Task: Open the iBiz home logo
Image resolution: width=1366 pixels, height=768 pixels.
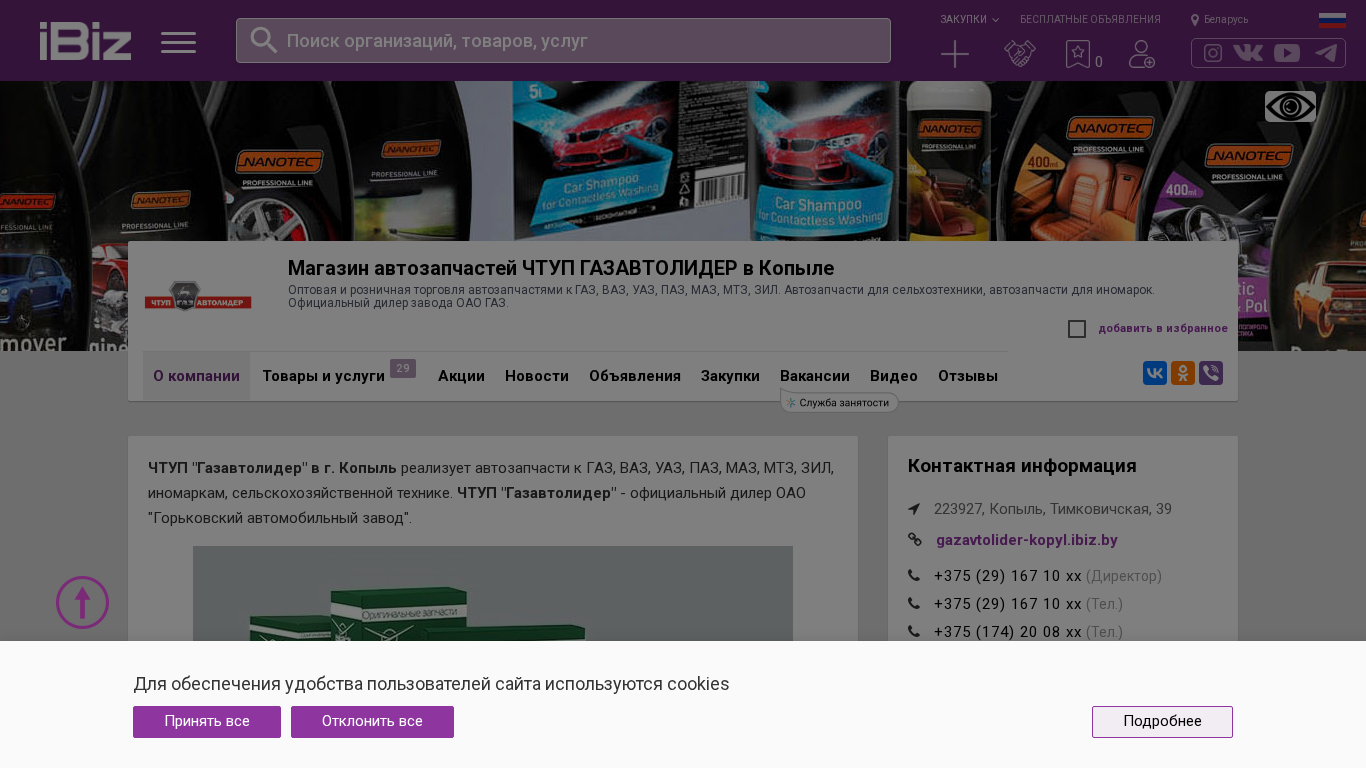Action: coord(85,41)
